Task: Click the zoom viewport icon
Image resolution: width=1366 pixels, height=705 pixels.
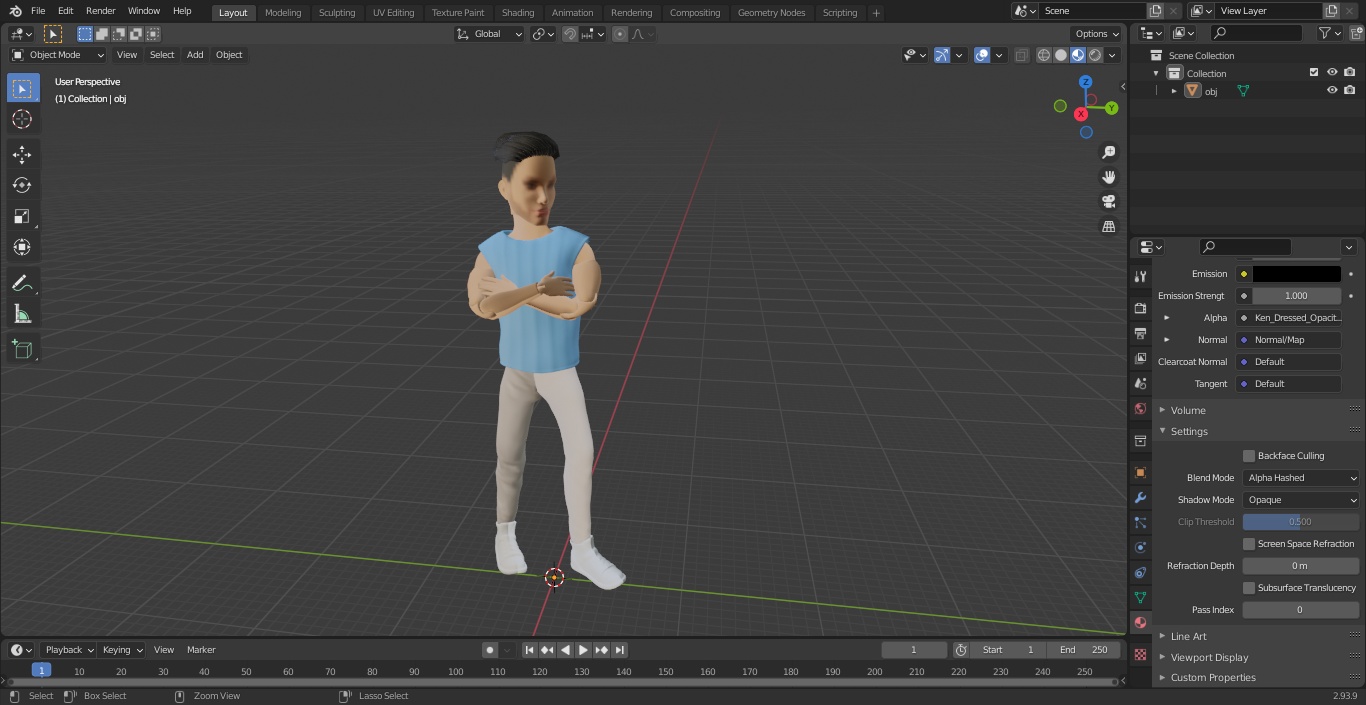Action: coord(1108,152)
